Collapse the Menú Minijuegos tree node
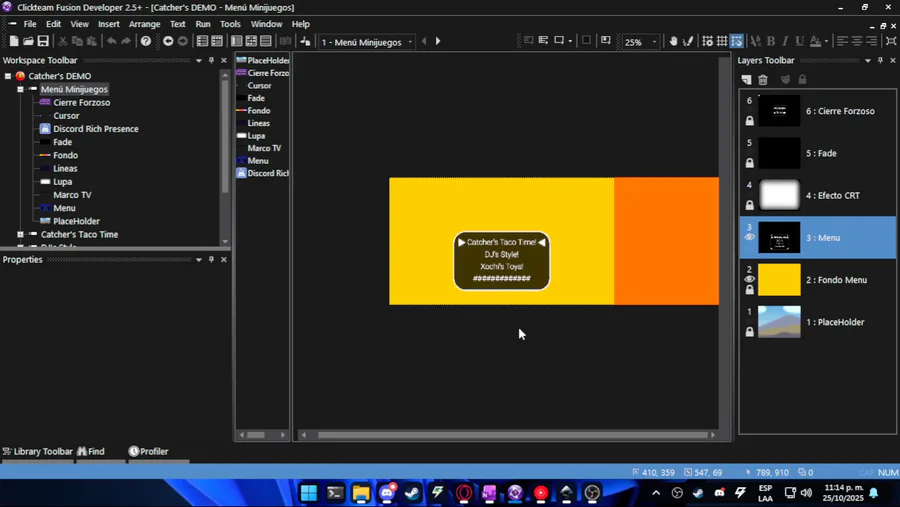 pos(20,89)
